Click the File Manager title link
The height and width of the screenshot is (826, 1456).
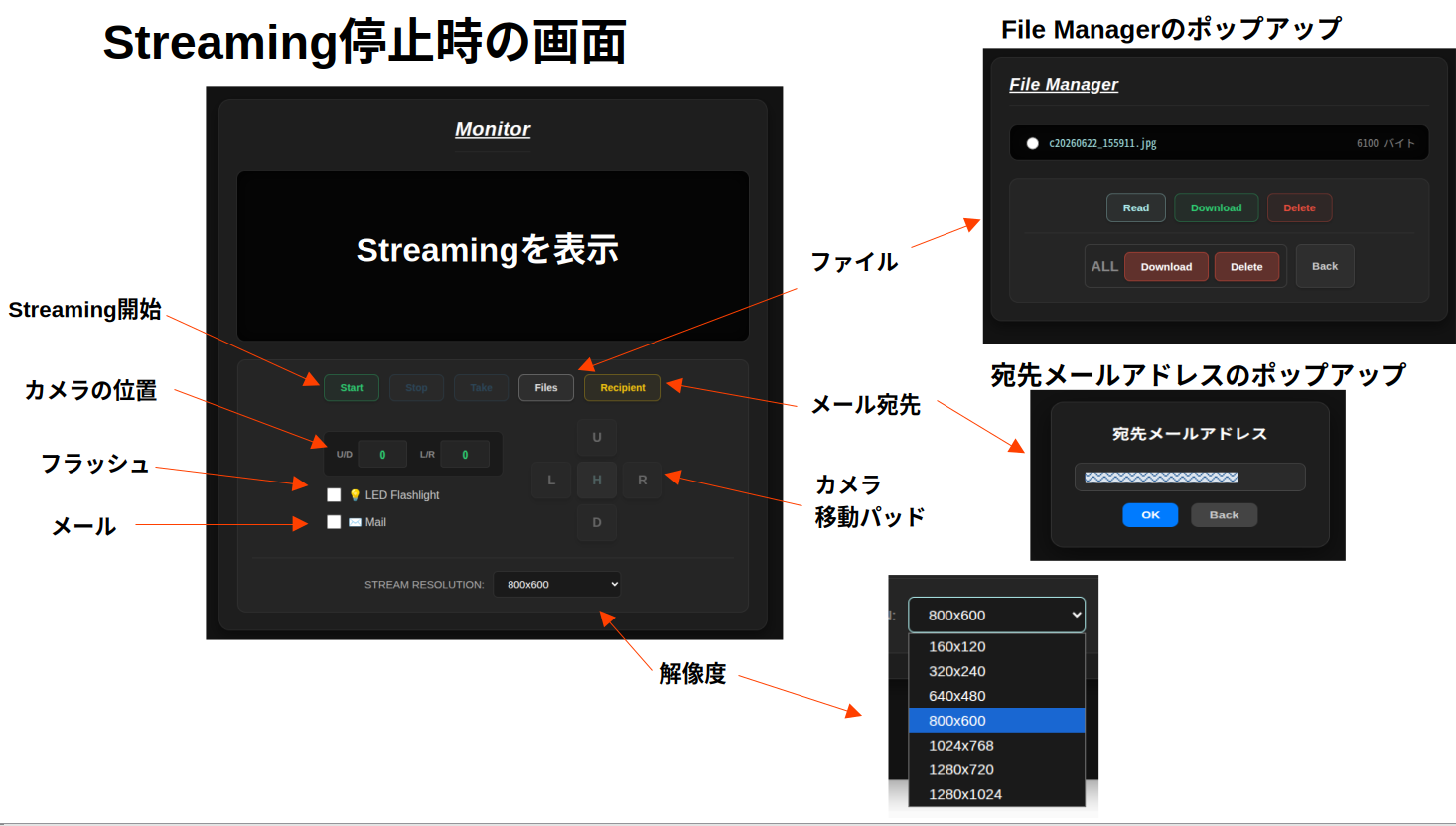pos(1064,85)
